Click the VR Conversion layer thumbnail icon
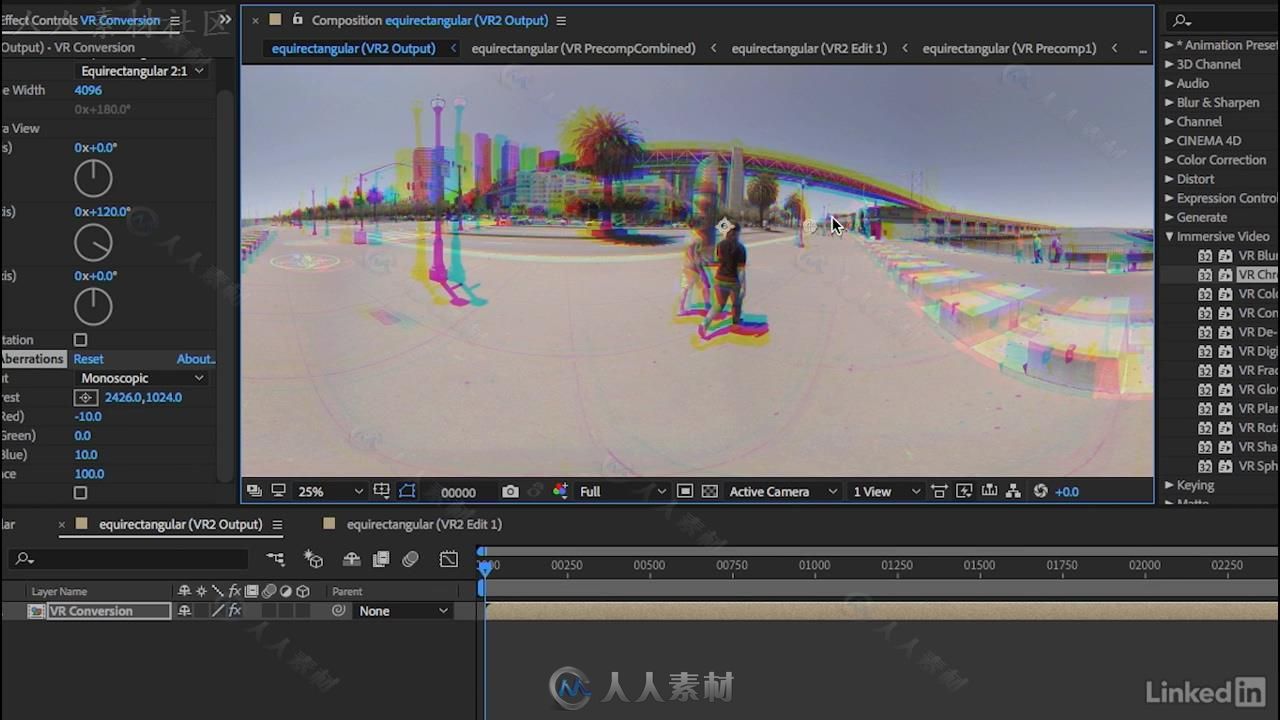This screenshot has height=720, width=1280. pos(36,611)
